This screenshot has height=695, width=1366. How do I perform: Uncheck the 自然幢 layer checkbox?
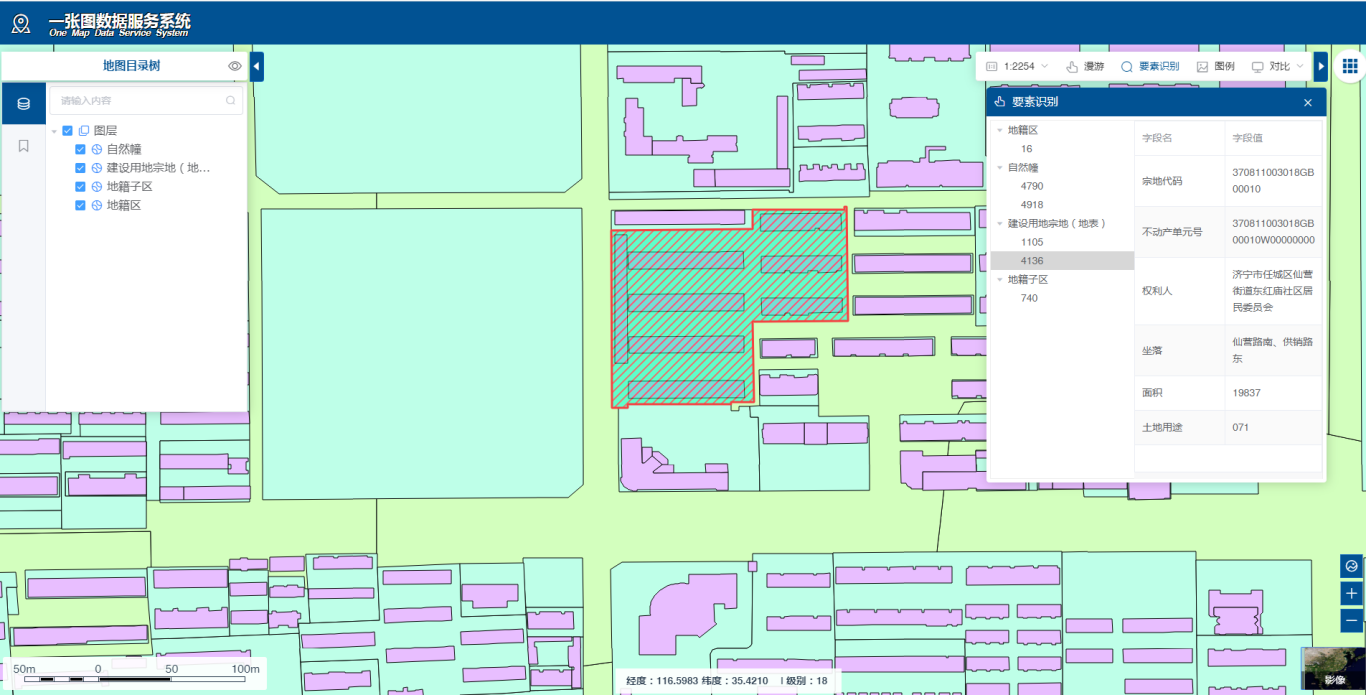[81, 149]
